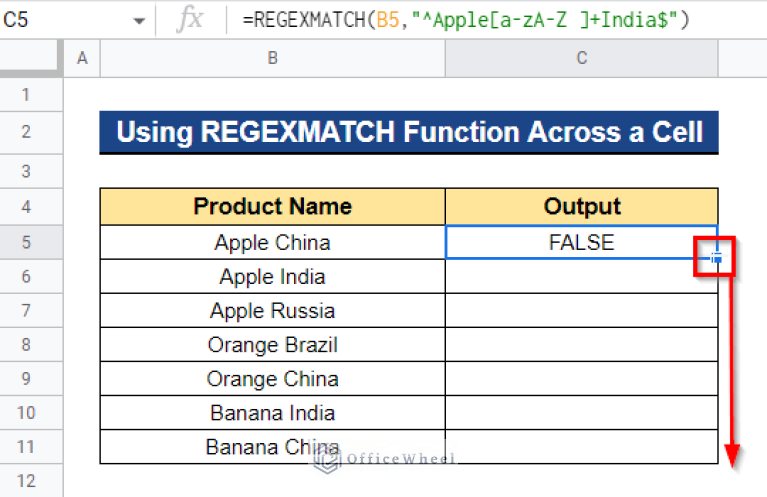Select the column B header
The height and width of the screenshot is (497, 767).
pyautogui.click(x=272, y=60)
